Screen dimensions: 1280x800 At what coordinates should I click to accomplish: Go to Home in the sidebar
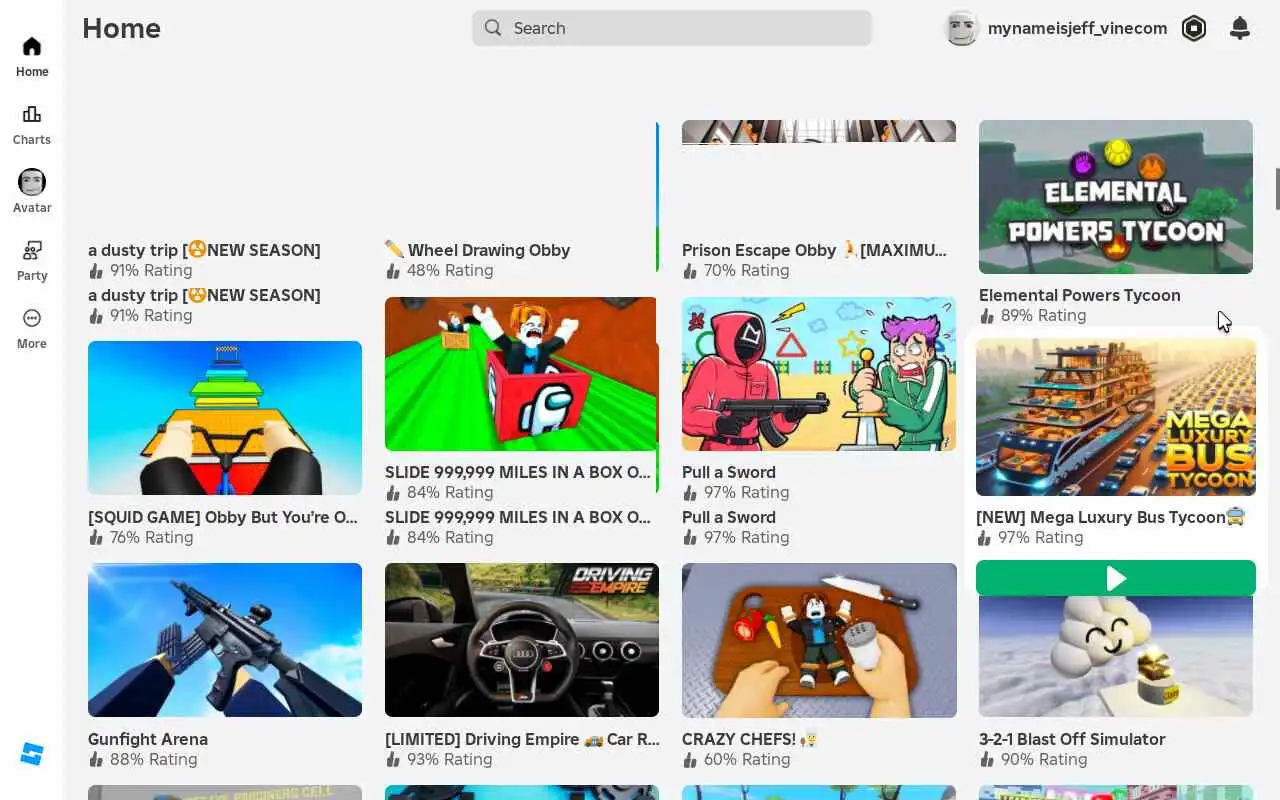pyautogui.click(x=32, y=57)
